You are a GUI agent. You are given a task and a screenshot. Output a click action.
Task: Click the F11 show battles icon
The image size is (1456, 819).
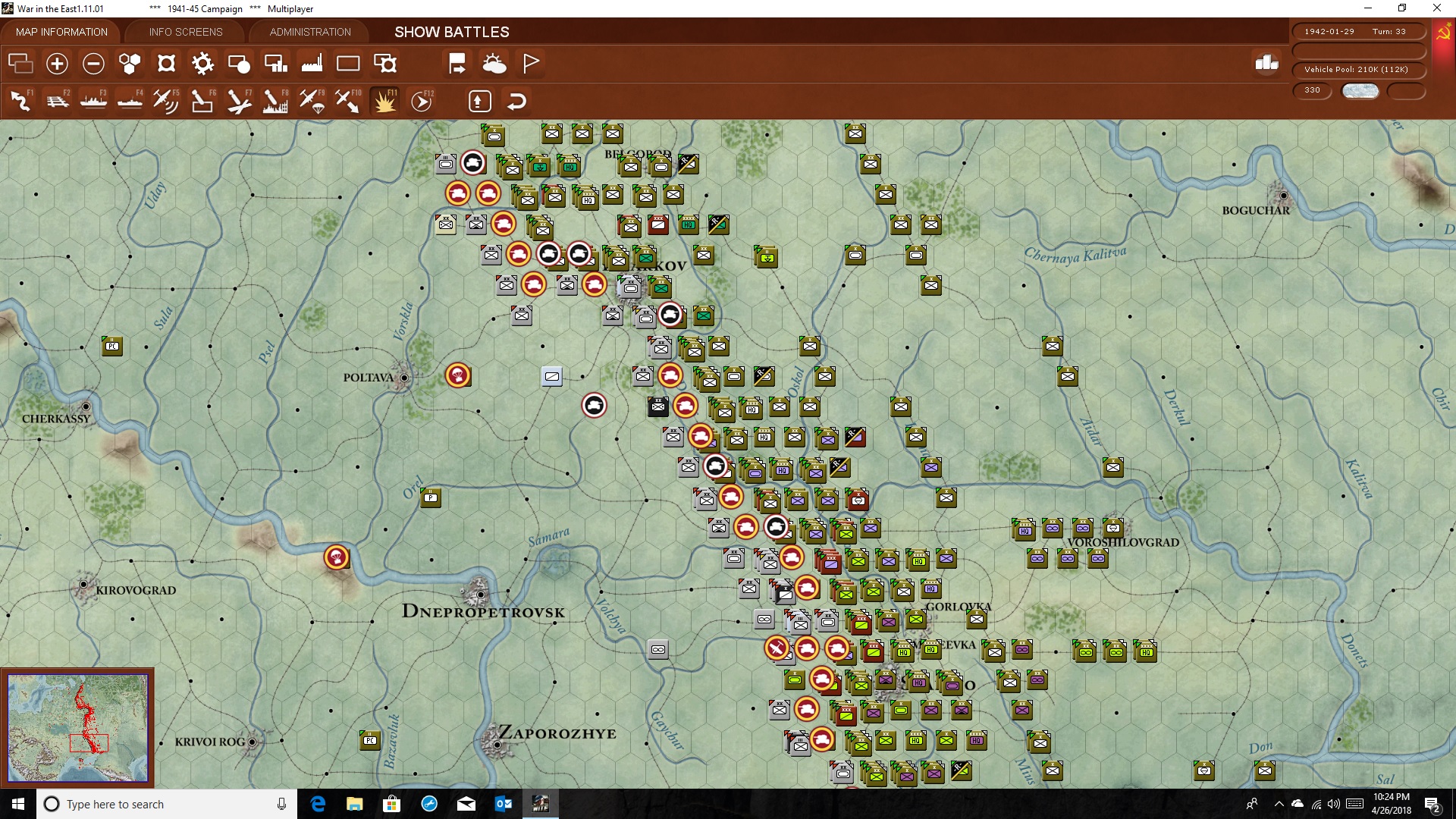(384, 100)
